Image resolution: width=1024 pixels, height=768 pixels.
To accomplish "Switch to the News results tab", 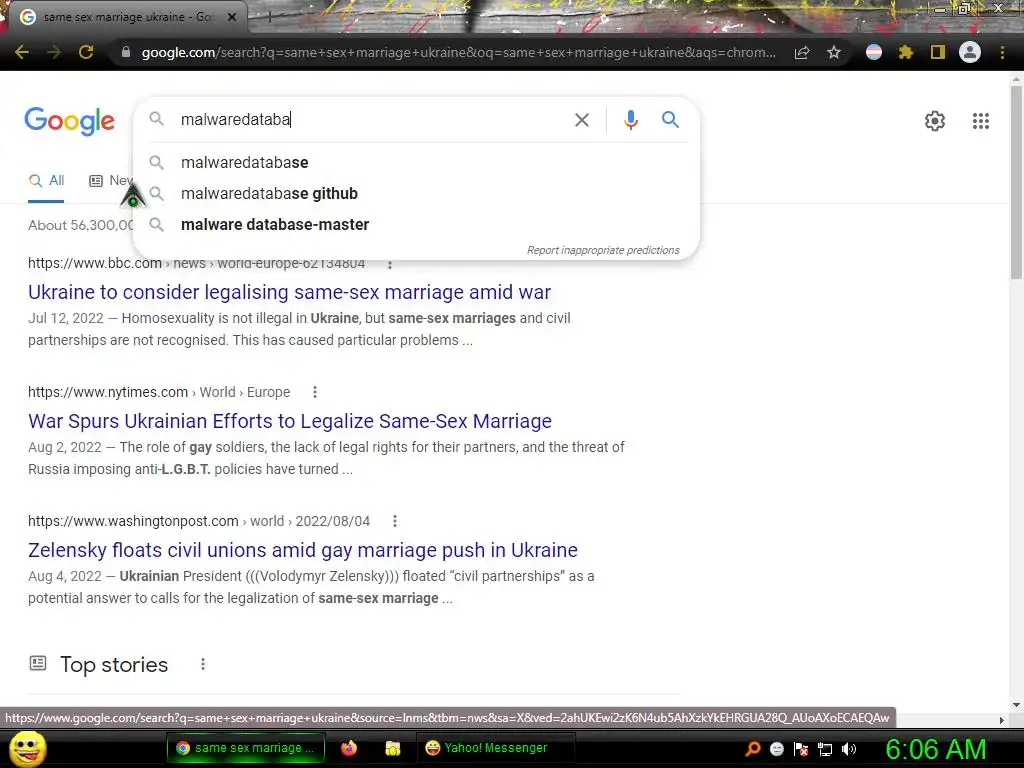I will [110, 181].
